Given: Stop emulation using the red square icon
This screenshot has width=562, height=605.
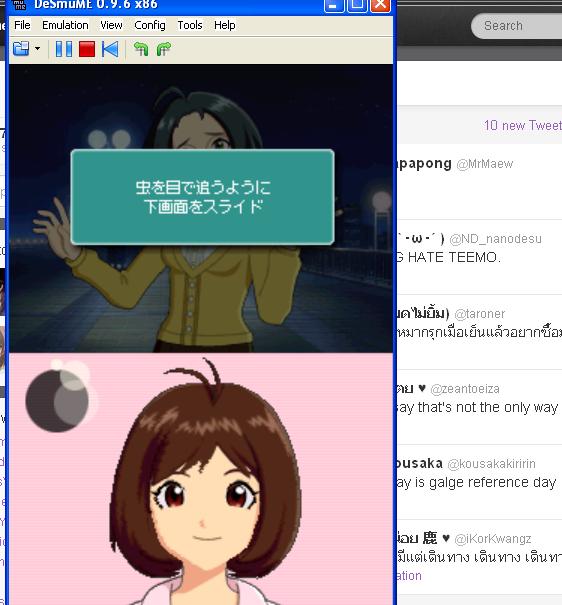Looking at the screenshot, I should pyautogui.click(x=87, y=49).
